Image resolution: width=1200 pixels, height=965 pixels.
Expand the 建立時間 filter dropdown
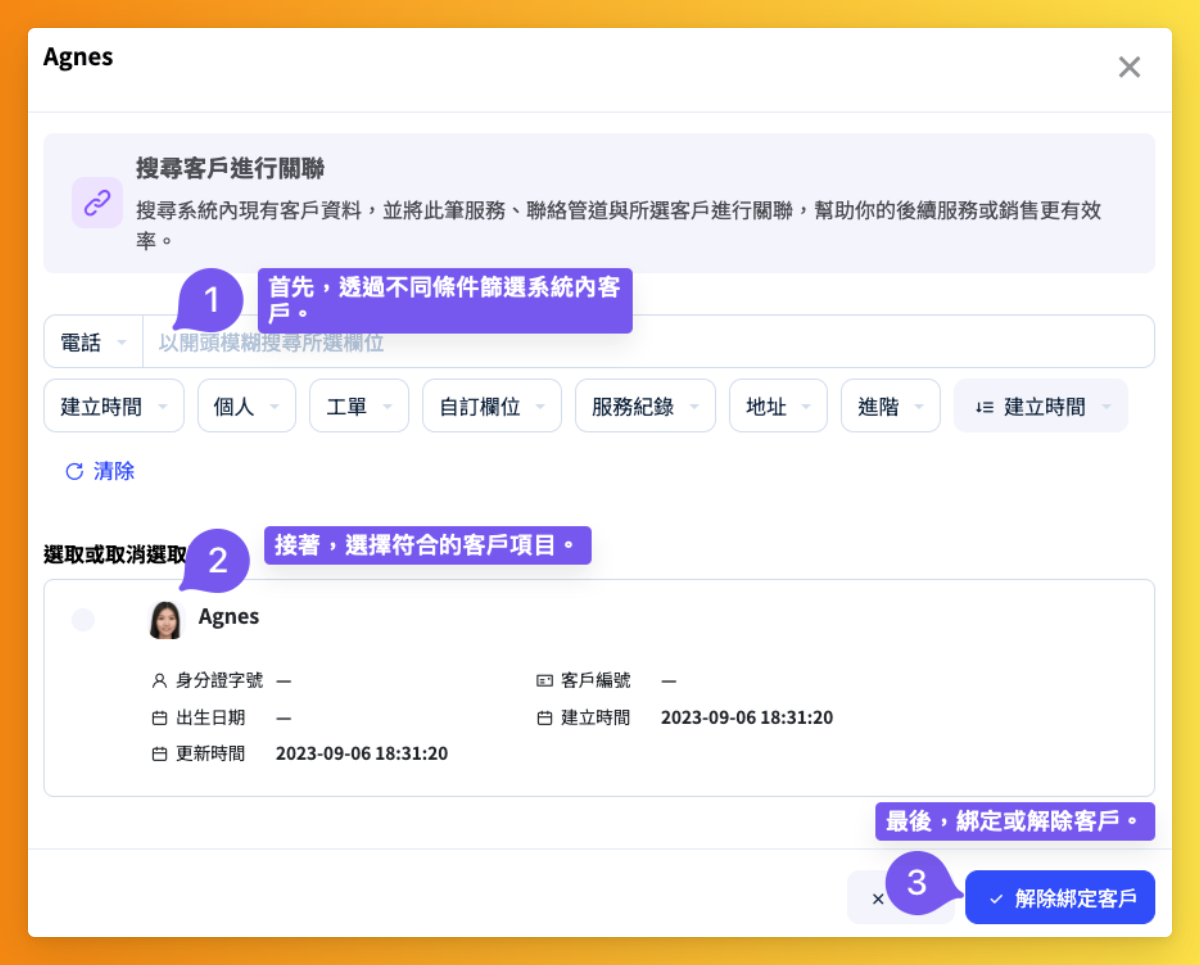(113, 406)
